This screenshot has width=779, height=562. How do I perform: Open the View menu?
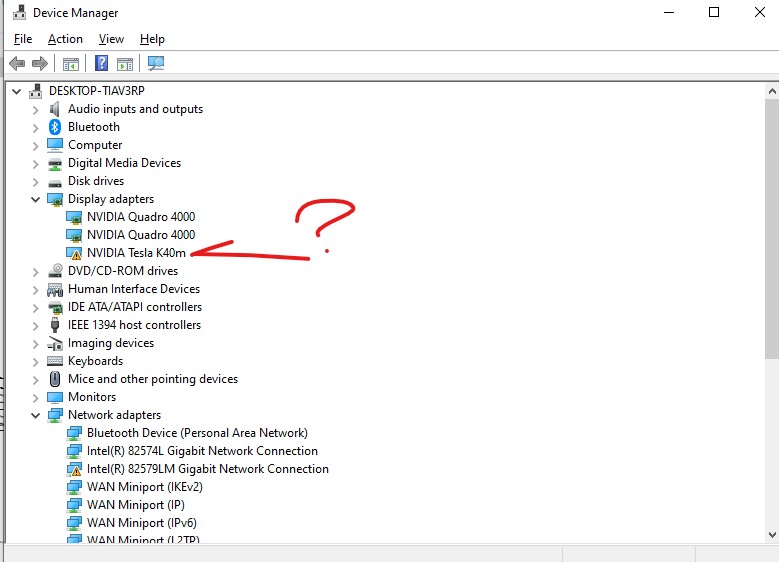pyautogui.click(x=111, y=39)
